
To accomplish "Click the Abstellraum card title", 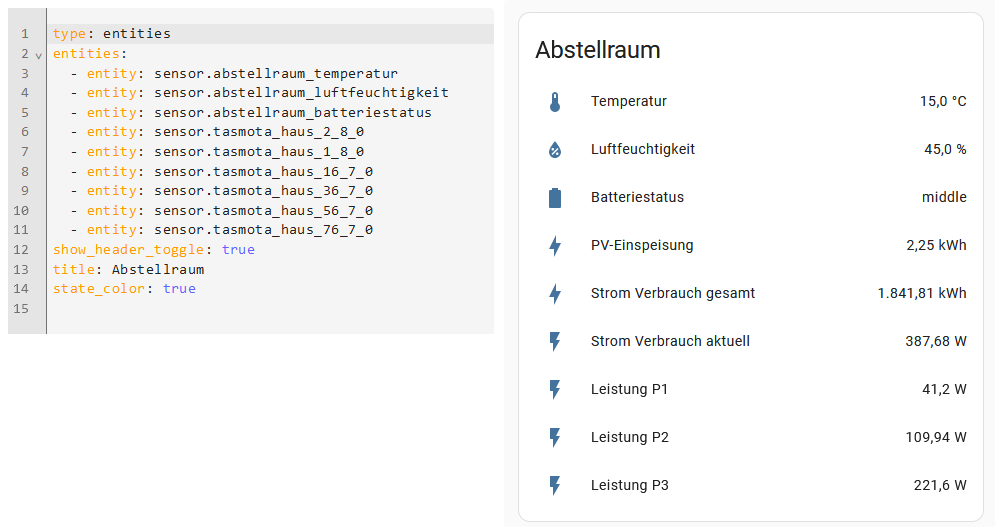I will click(598, 50).
